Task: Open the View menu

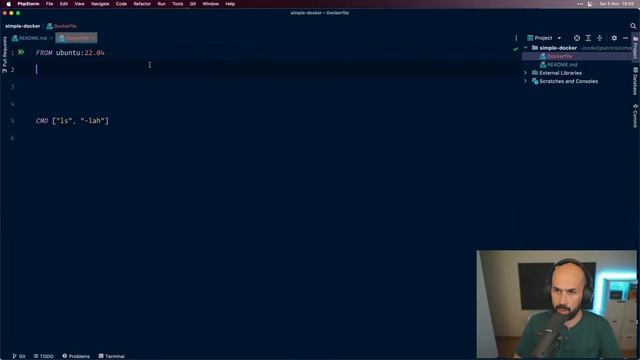Action: (79, 4)
